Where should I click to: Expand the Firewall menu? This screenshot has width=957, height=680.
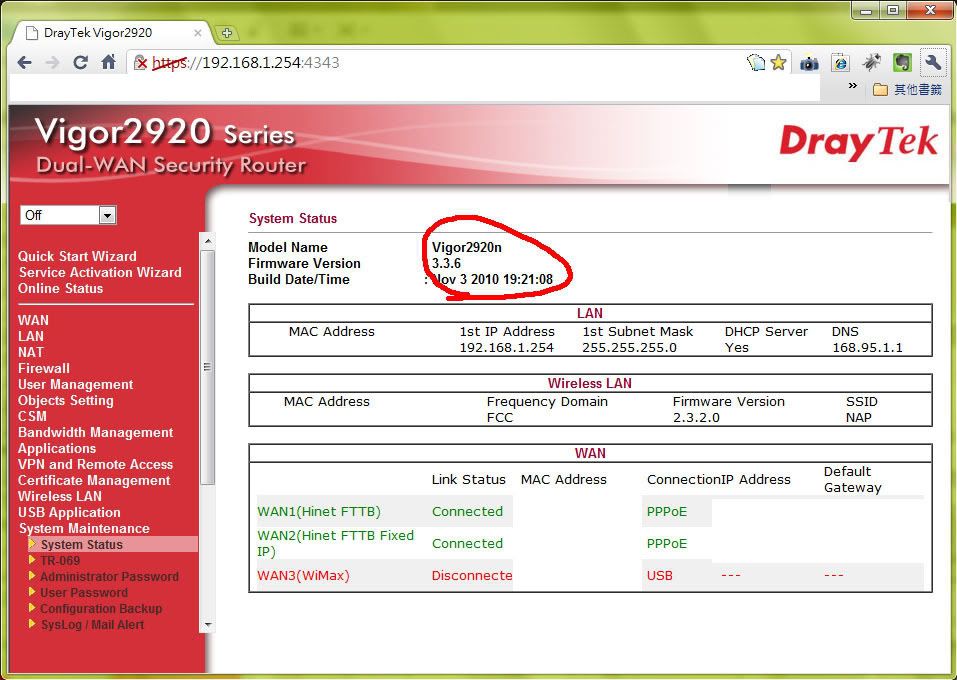(44, 368)
